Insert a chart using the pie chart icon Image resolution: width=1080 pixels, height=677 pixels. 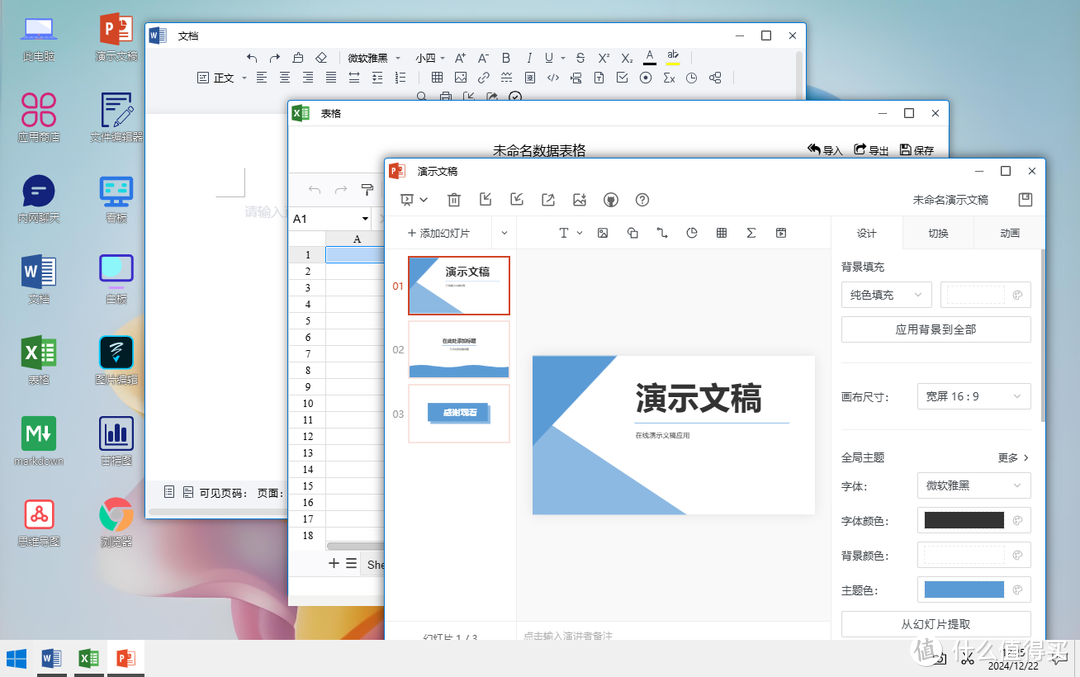pos(691,232)
